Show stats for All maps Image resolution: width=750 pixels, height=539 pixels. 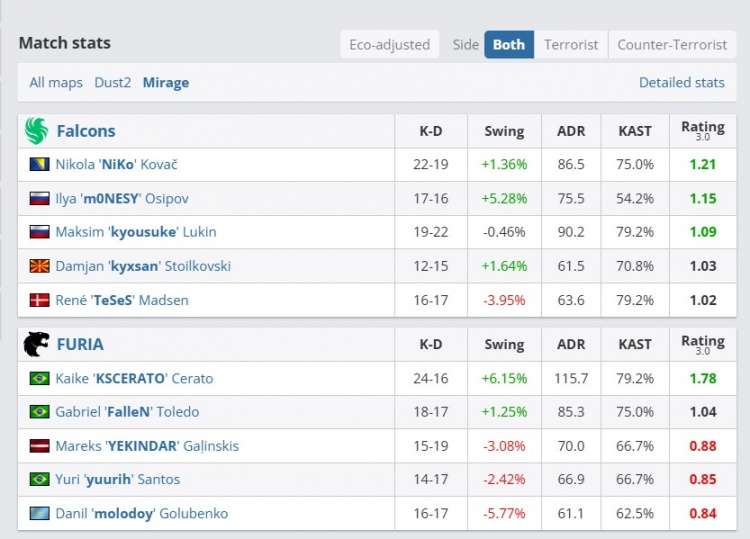point(56,82)
